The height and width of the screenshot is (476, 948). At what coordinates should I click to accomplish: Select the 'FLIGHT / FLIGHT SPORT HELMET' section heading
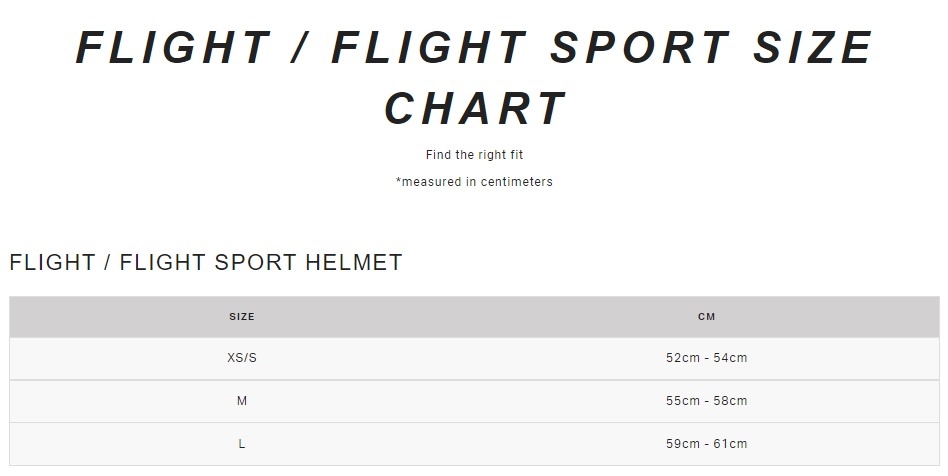click(x=206, y=263)
